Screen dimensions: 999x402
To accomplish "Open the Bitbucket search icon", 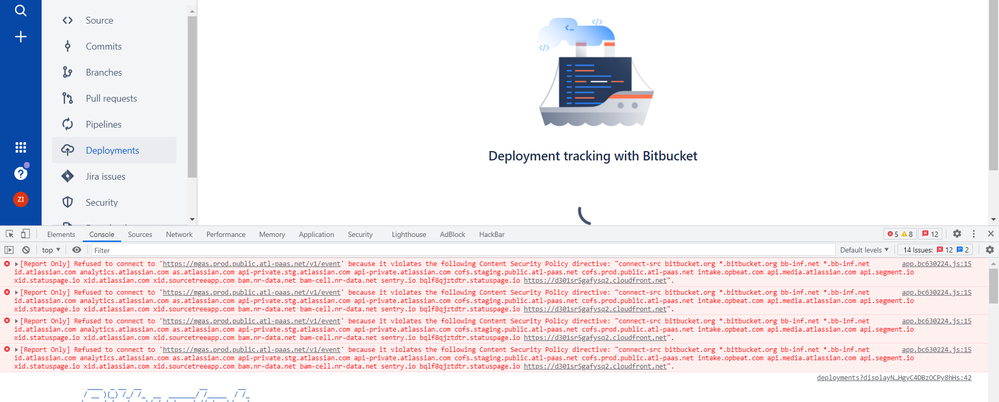I will point(20,10).
